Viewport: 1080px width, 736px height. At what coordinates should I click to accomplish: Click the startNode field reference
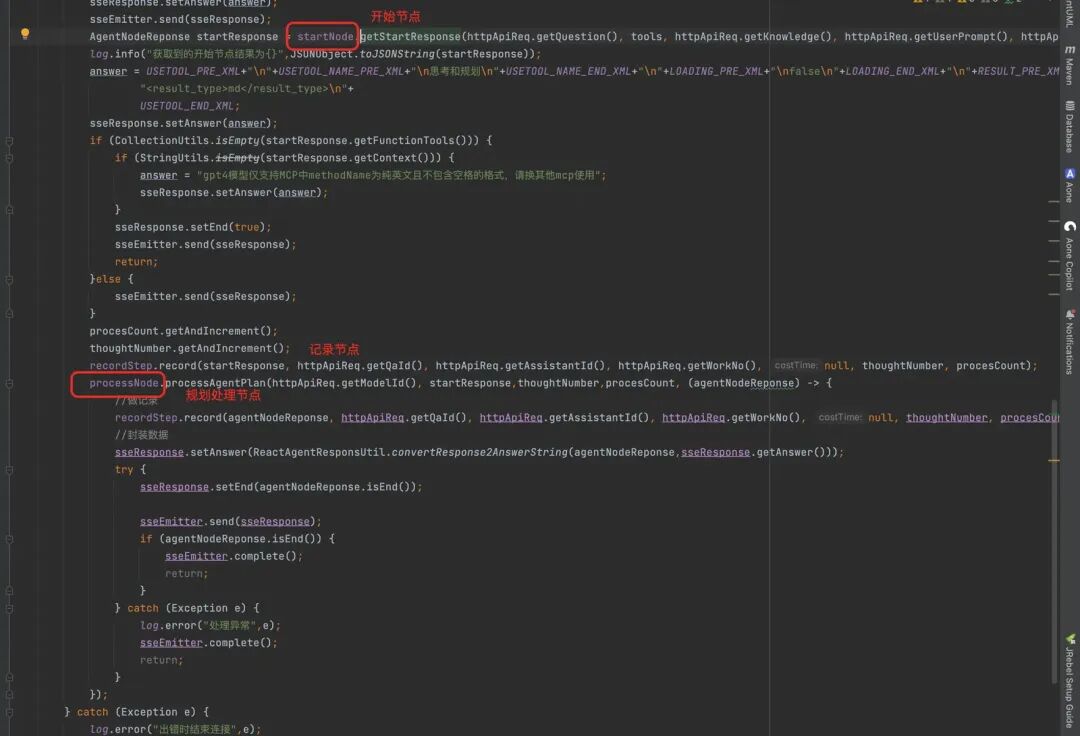tap(325, 36)
